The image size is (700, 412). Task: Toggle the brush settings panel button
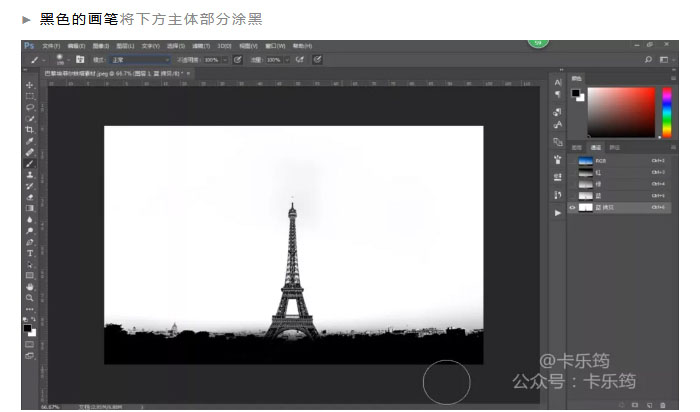click(x=80, y=59)
